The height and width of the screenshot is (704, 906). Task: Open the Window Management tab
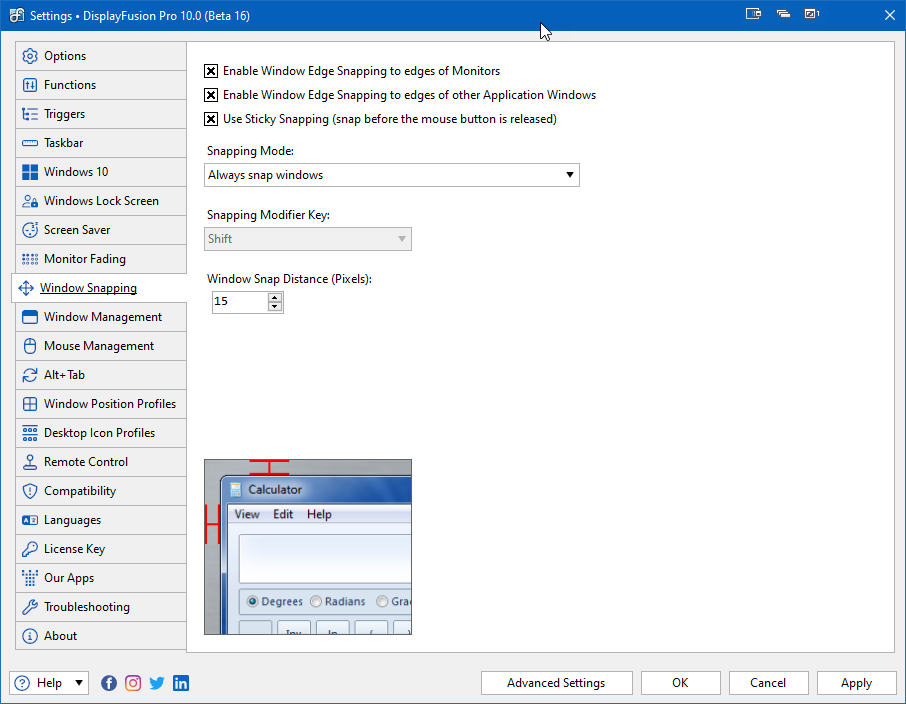pos(101,317)
